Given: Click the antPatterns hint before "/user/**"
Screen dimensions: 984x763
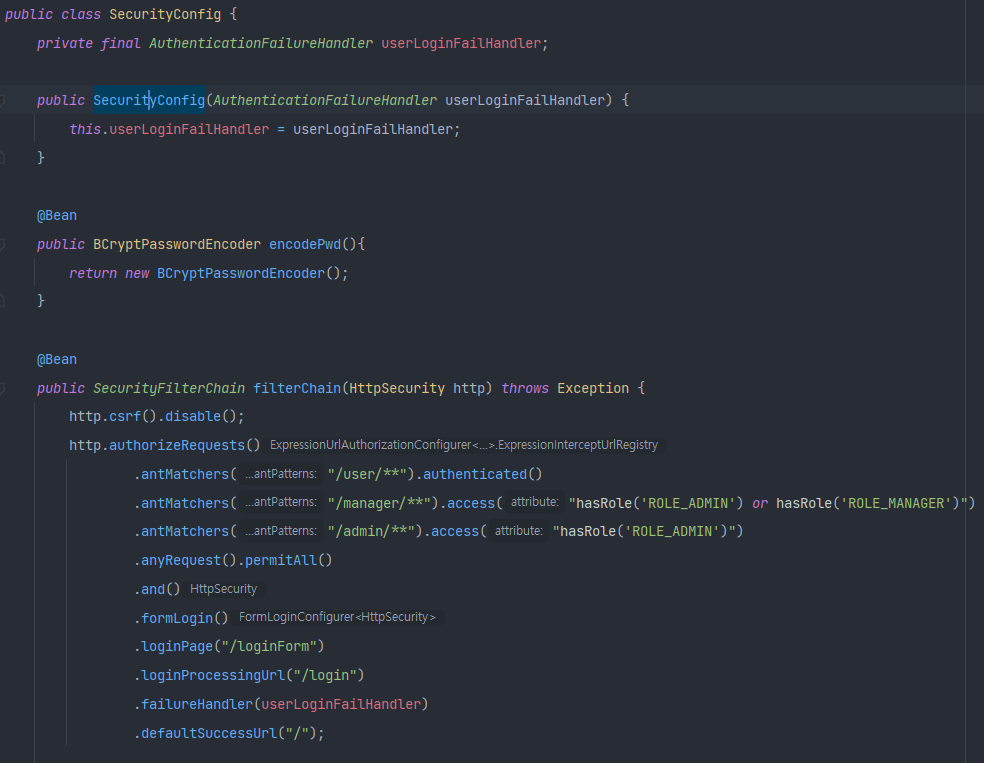Looking at the screenshot, I should point(281,474).
